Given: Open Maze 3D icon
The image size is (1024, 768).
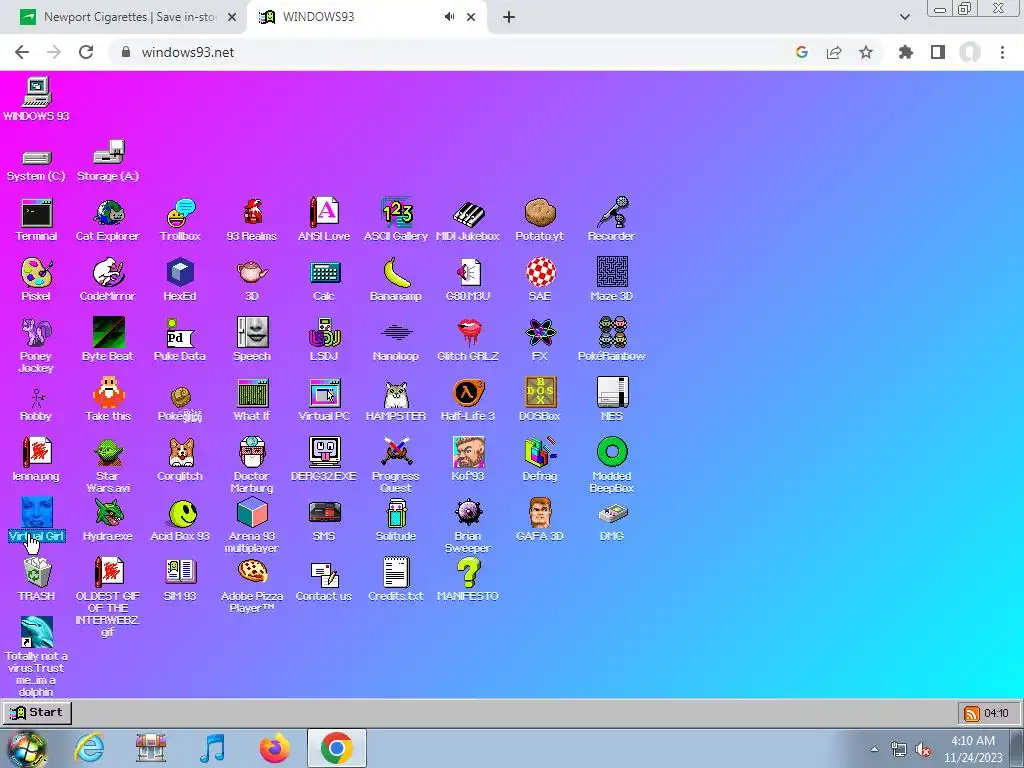Looking at the screenshot, I should (611, 280).
